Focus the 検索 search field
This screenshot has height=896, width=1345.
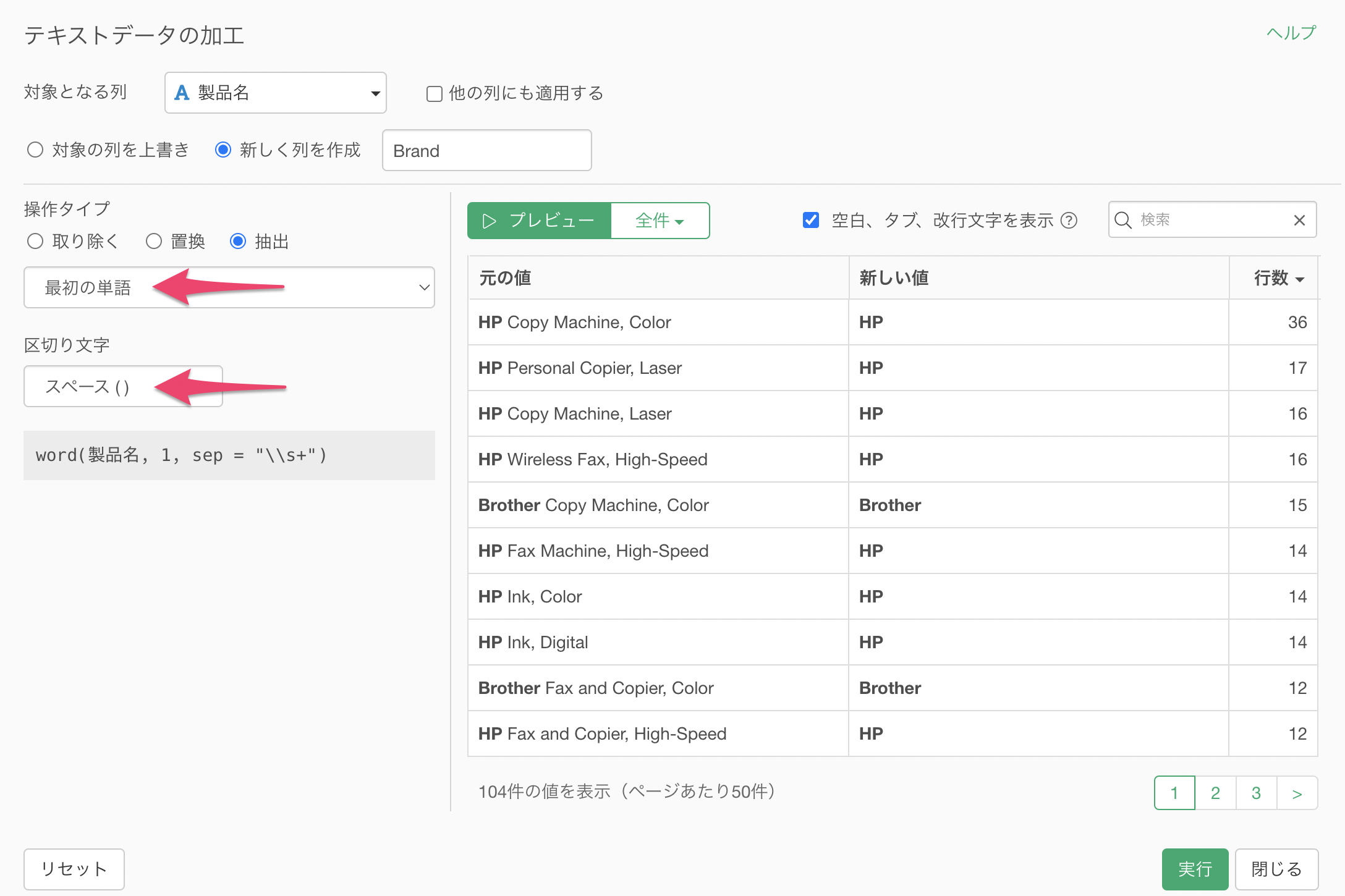click(x=1211, y=220)
